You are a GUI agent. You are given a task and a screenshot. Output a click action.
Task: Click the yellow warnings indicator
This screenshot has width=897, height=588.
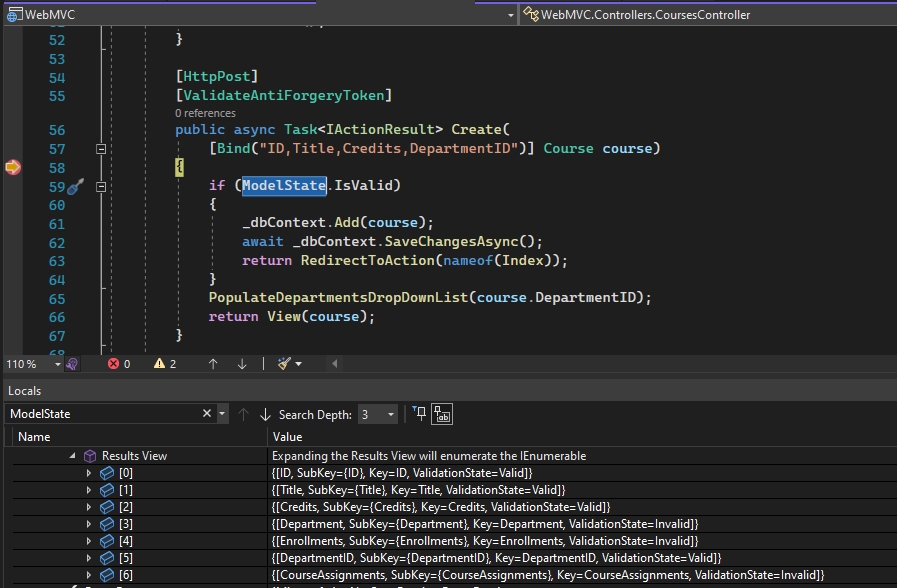point(159,364)
